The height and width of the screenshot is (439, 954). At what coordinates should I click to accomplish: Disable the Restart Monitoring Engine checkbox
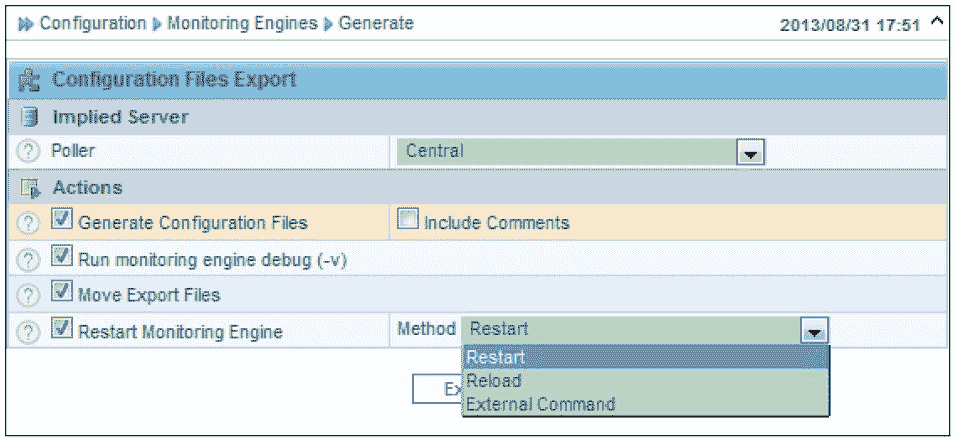62,330
